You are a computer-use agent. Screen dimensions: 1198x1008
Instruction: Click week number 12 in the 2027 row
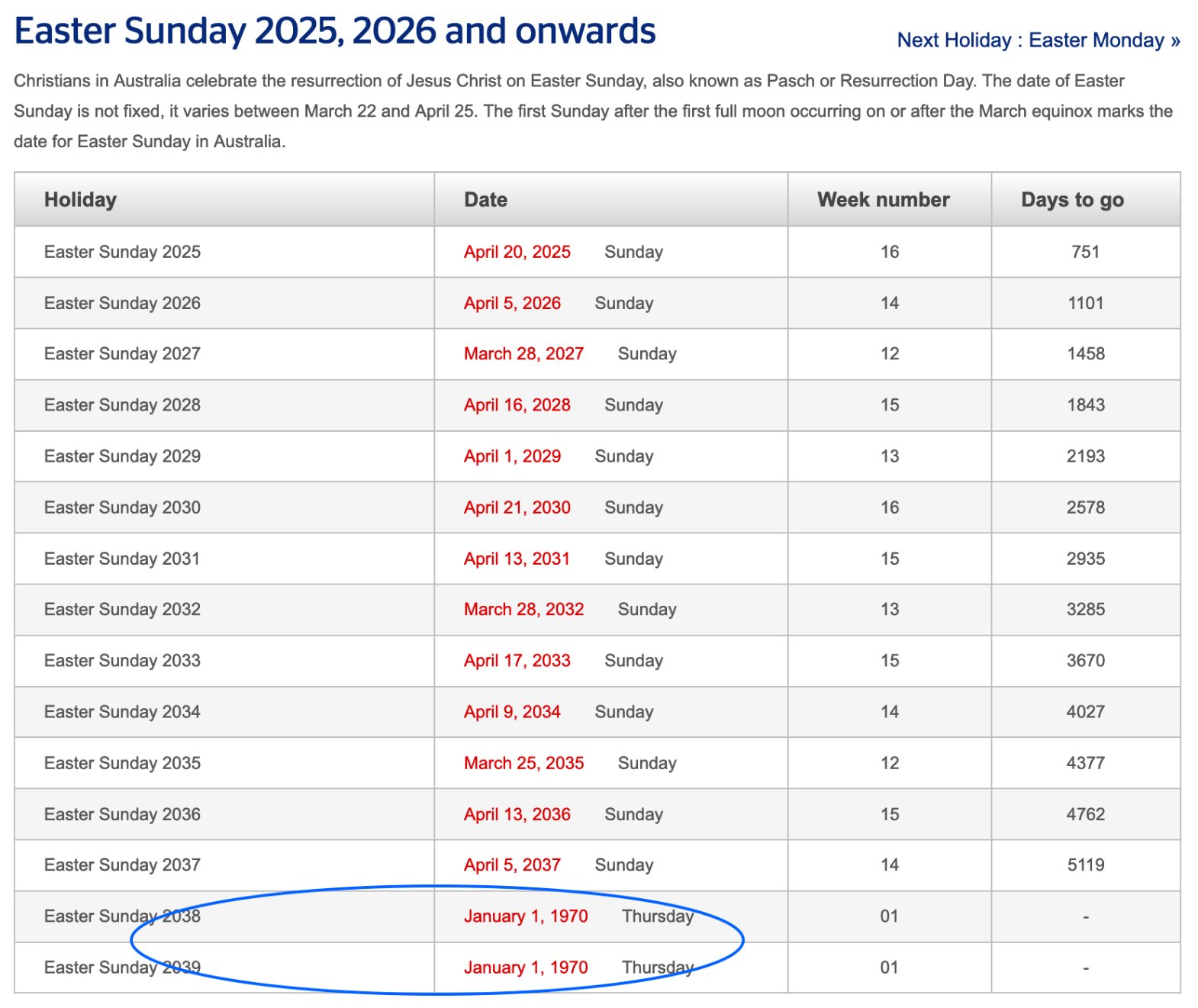tap(889, 353)
